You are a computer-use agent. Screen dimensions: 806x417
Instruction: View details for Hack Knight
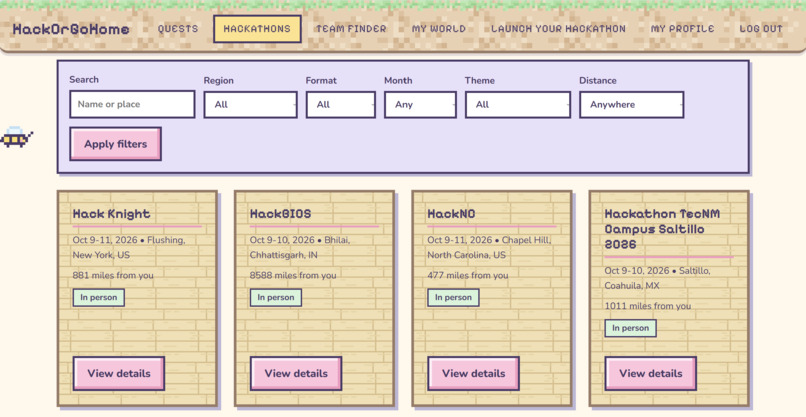(119, 373)
